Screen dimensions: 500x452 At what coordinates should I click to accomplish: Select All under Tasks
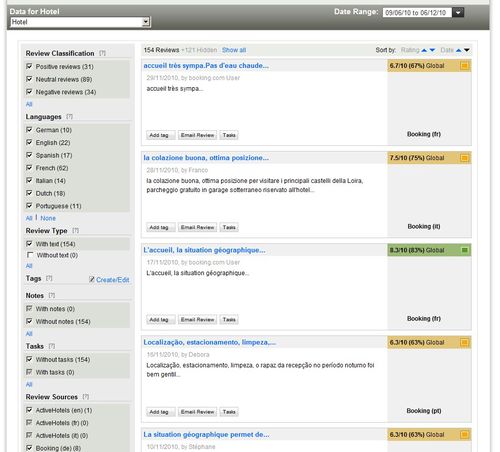29,384
